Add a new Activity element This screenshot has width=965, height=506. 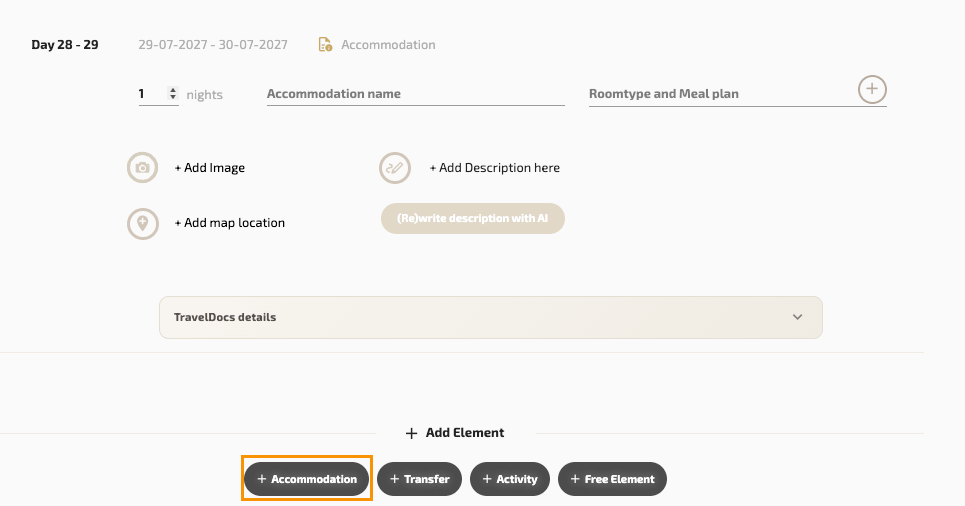pyautogui.click(x=510, y=479)
